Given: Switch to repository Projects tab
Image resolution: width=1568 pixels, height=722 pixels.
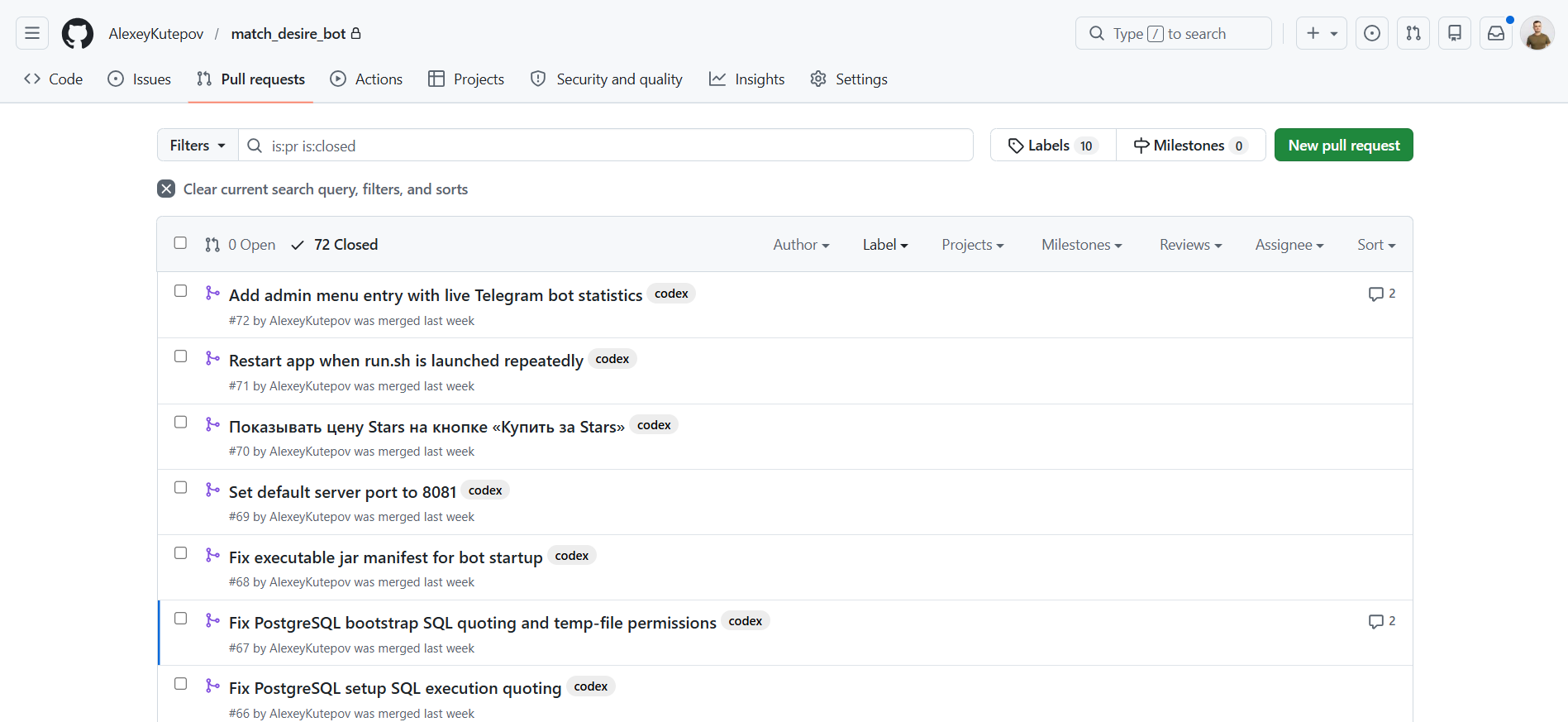Looking at the screenshot, I should [466, 79].
